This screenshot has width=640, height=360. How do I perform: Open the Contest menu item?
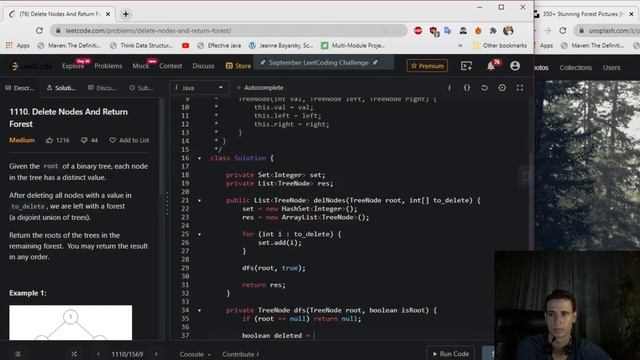click(171, 66)
